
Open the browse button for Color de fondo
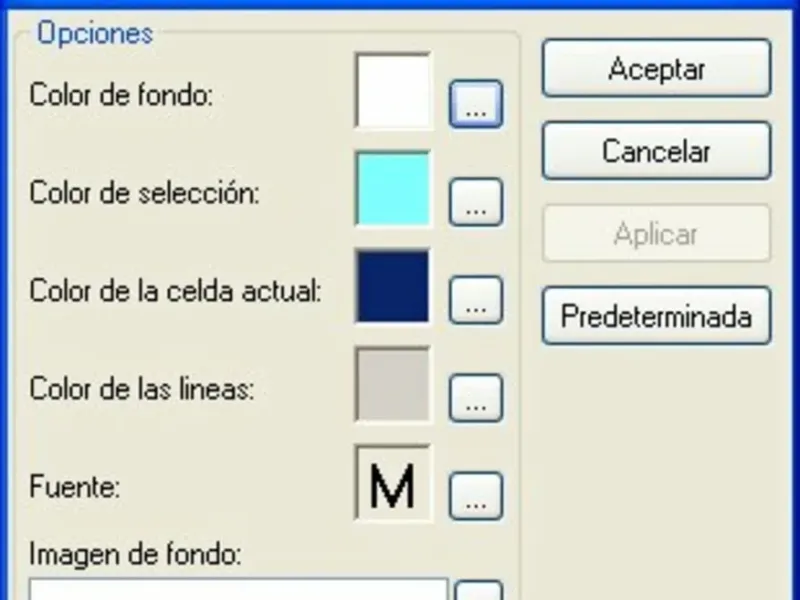point(475,104)
